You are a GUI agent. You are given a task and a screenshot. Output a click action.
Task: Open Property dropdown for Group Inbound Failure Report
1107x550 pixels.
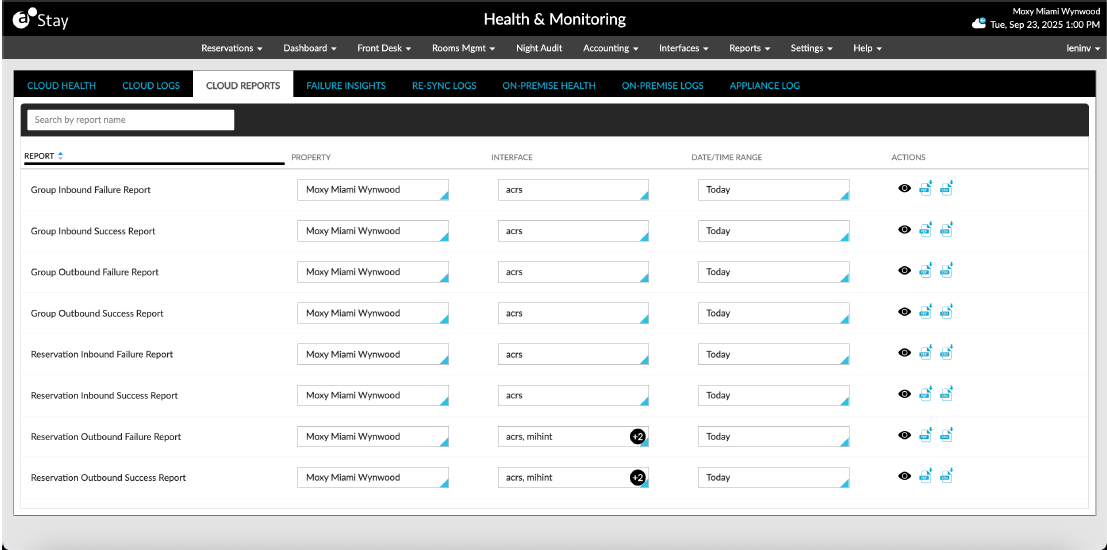[373, 190]
